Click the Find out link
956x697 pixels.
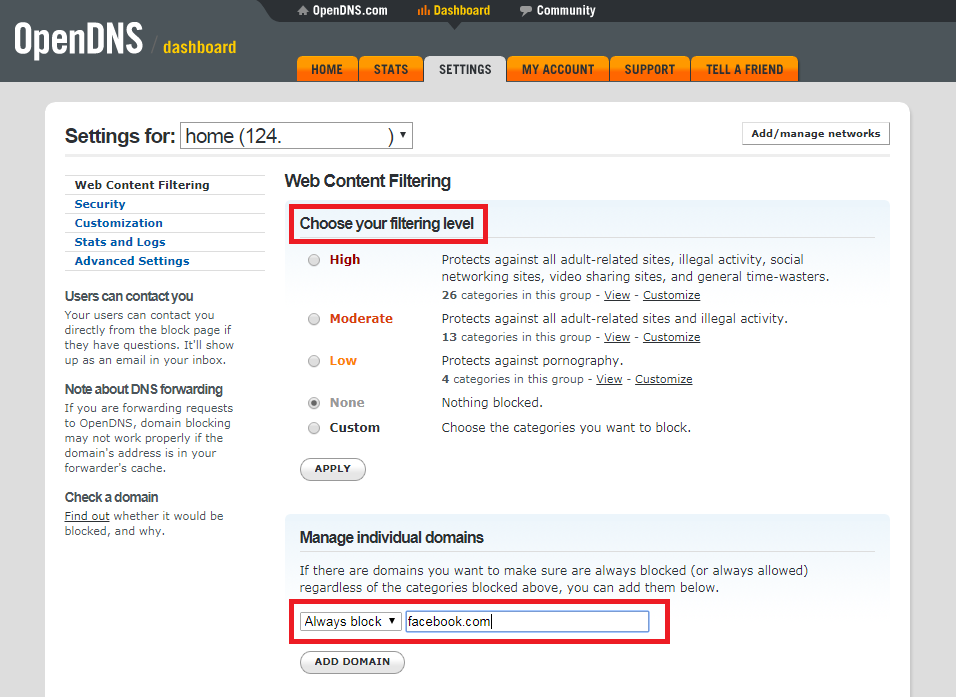click(x=87, y=517)
